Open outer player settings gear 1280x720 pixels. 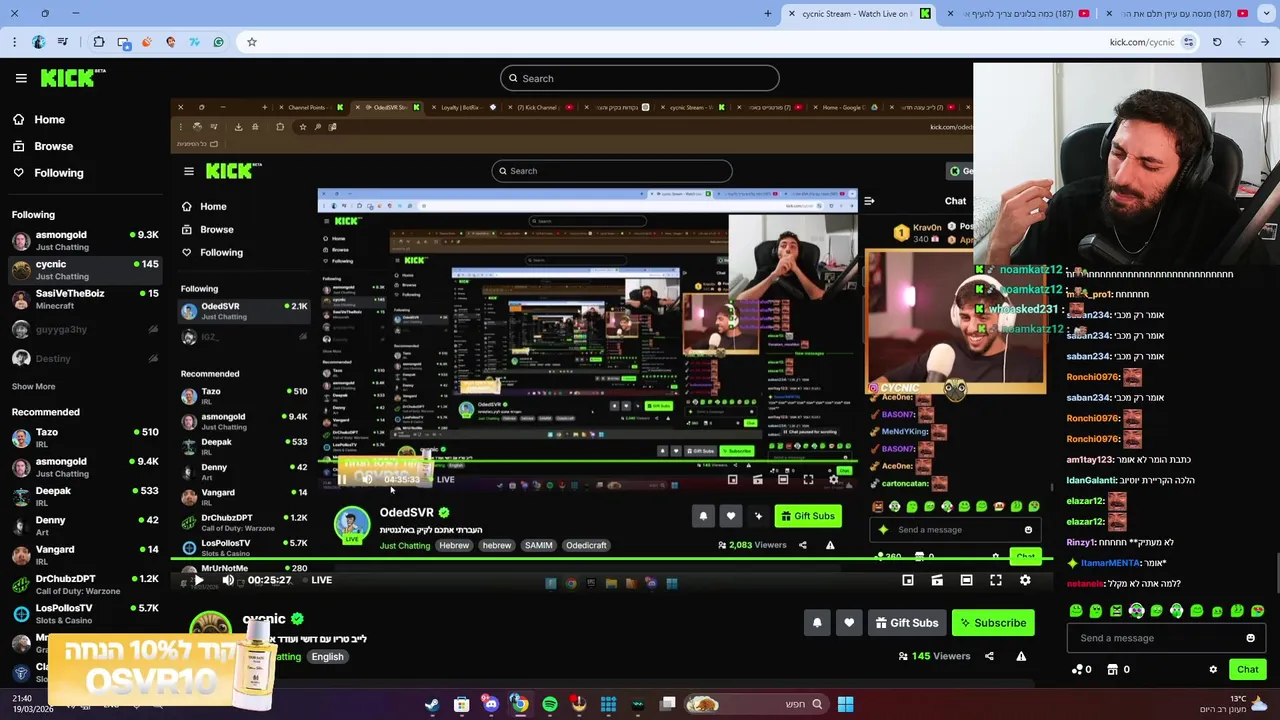click(x=1025, y=580)
